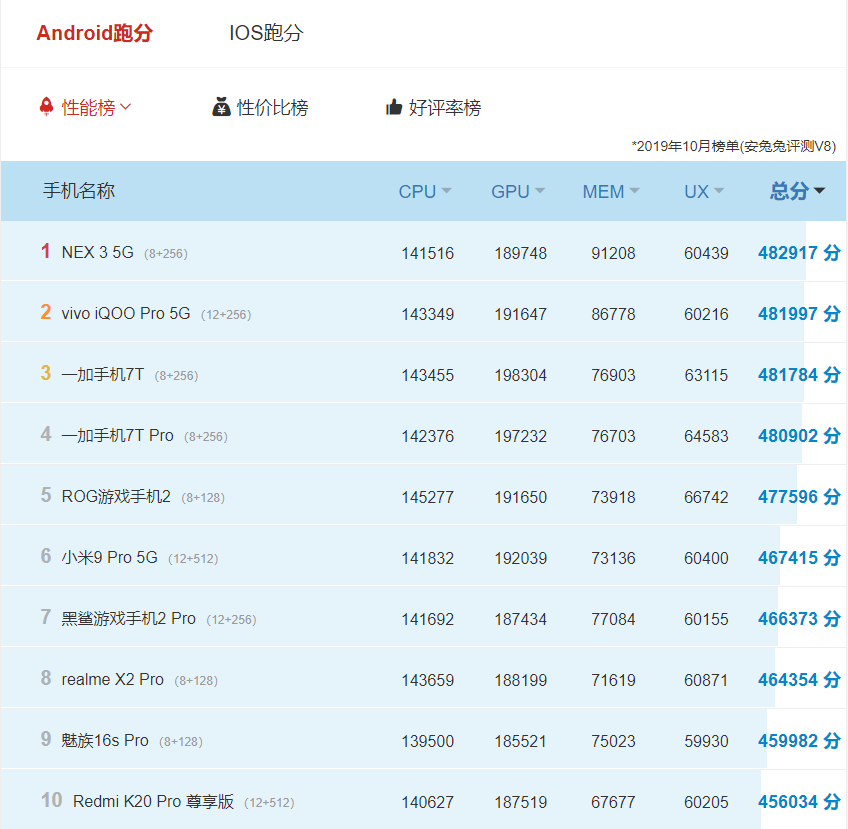Click the money bag icon beside 性价比榜
848x829 pixels.
[221, 107]
